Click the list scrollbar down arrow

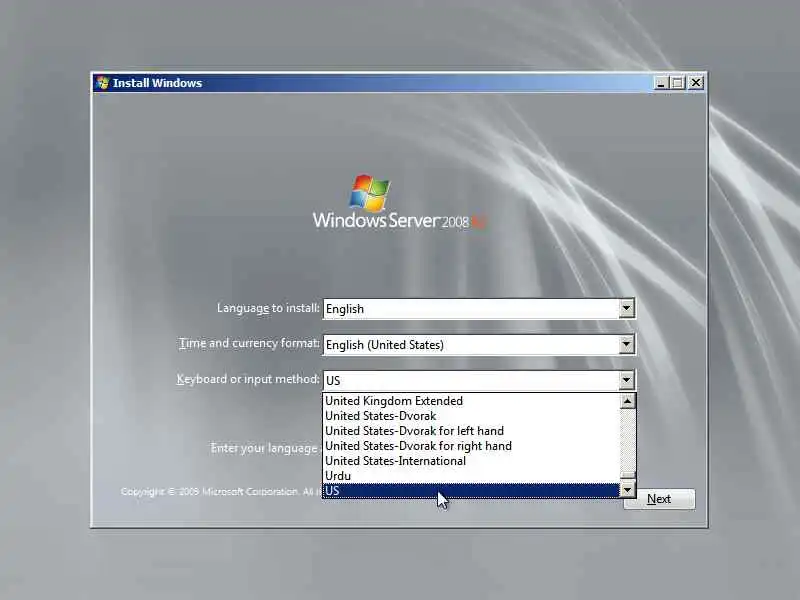pos(628,491)
